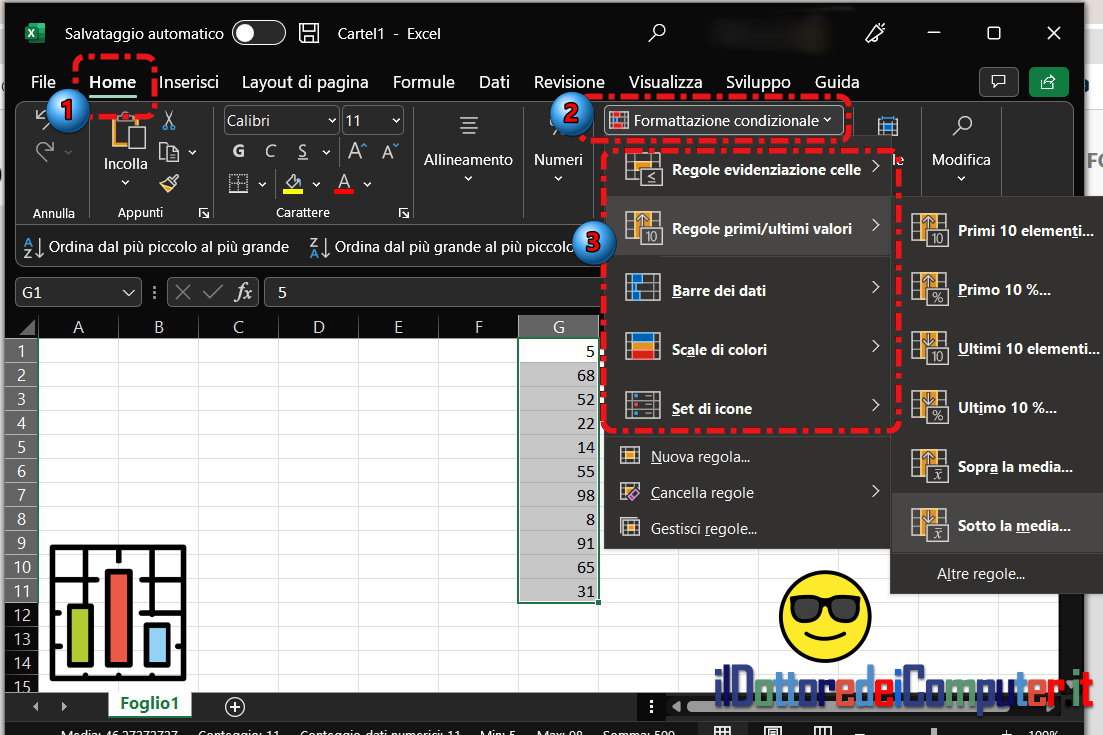Open the Formattazione condizionale dropdown
The image size is (1103, 735).
723,121
